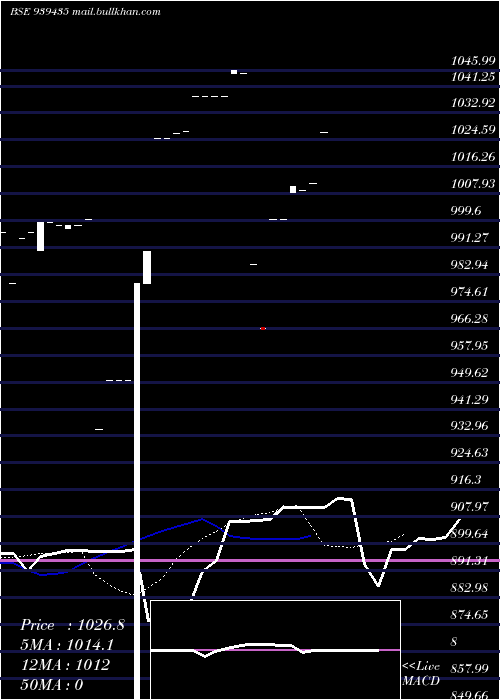The height and width of the screenshot is (700, 500).
Task: Click the 924.63 price axis label
Action: click(469, 453)
